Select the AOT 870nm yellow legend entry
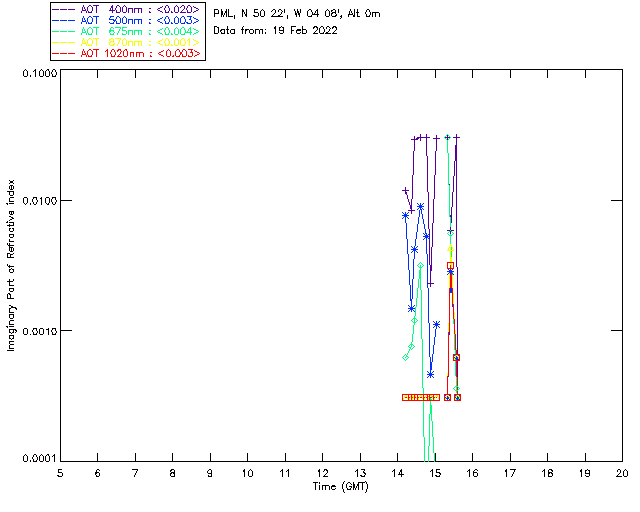This screenshot has height=512, width=640. coord(127,42)
